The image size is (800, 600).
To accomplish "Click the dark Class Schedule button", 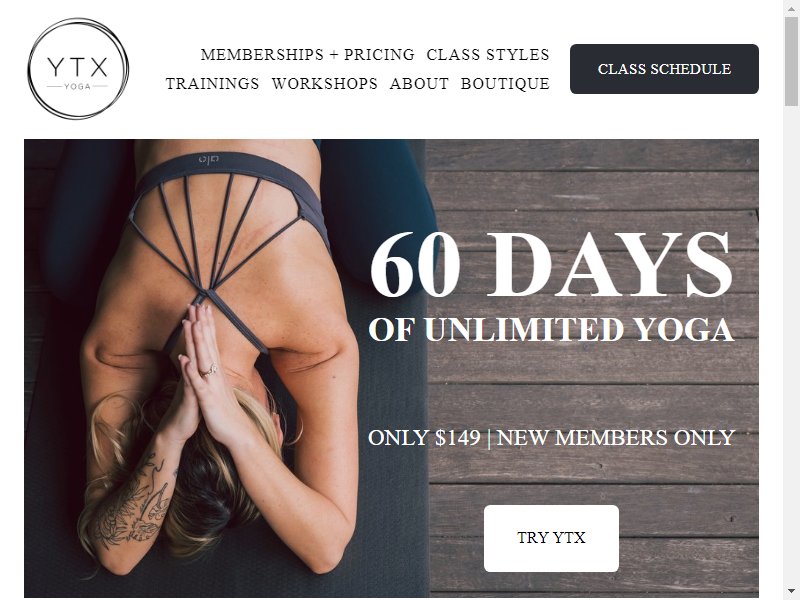I will (664, 69).
